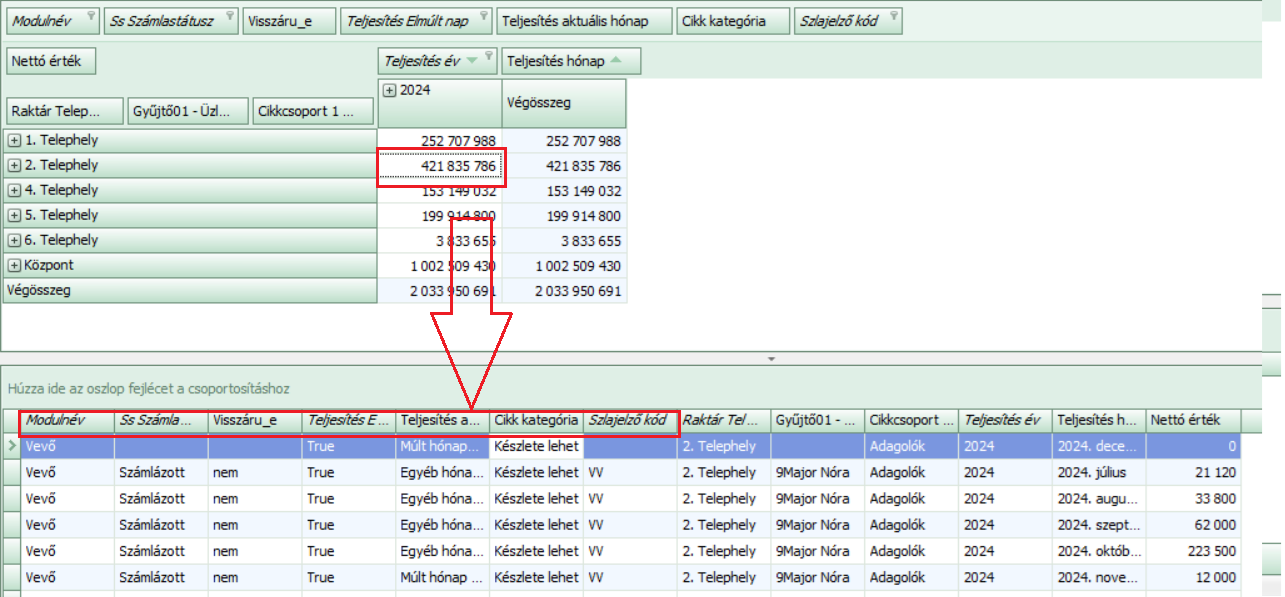Screen dimensions: 1285x597
Task: Expand the Központ row
Action: (x=14, y=266)
